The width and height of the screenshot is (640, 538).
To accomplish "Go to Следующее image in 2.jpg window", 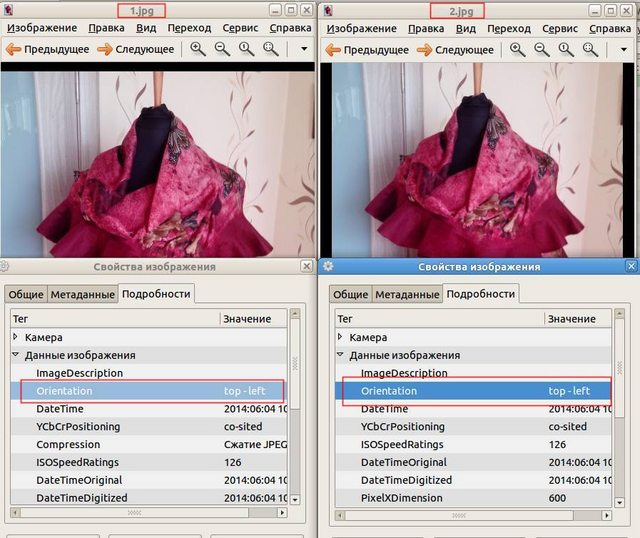I will point(456,50).
